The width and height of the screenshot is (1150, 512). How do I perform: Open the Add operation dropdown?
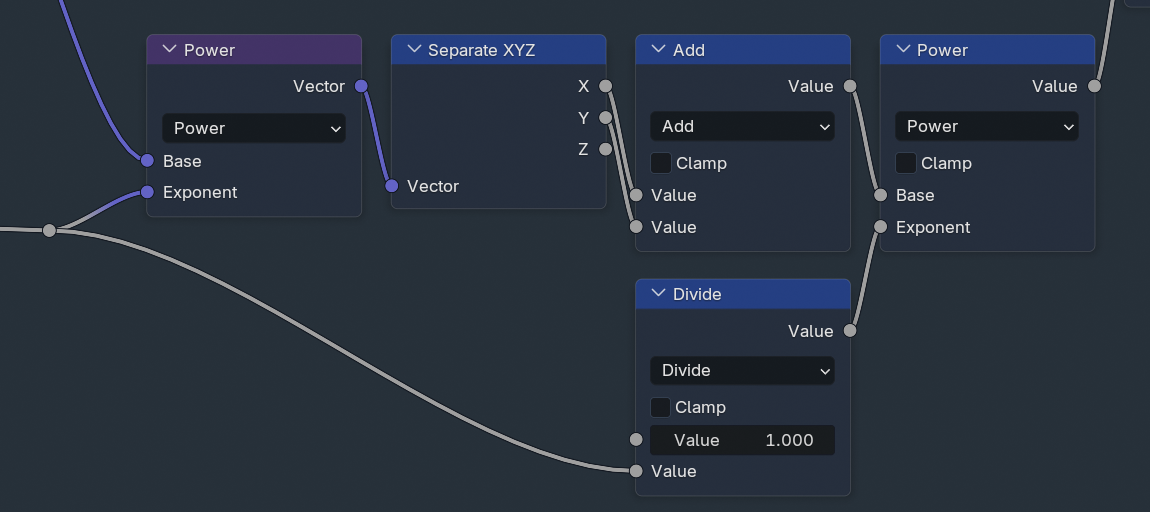742,126
